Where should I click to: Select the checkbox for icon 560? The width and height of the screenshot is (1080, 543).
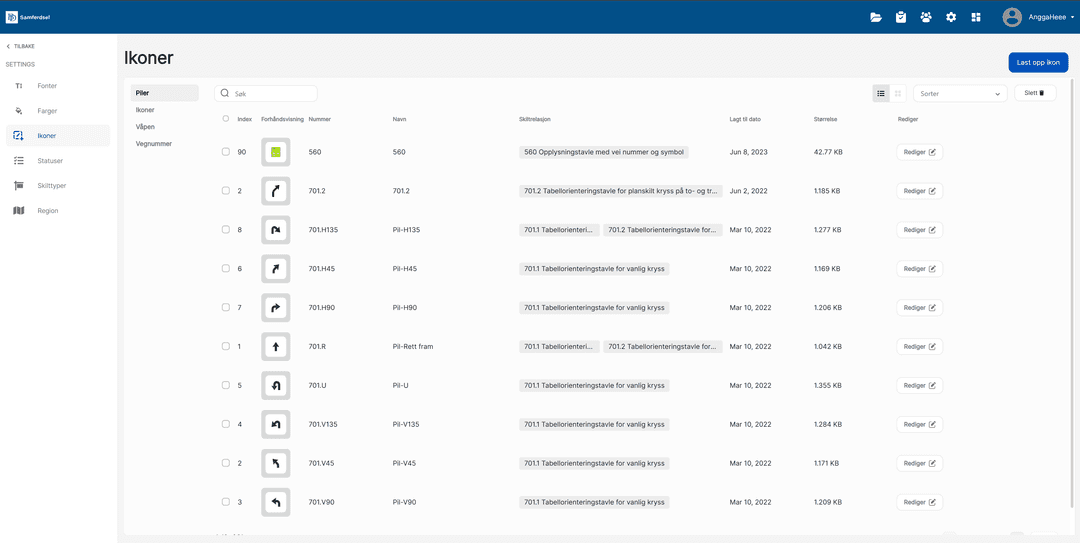coord(226,152)
